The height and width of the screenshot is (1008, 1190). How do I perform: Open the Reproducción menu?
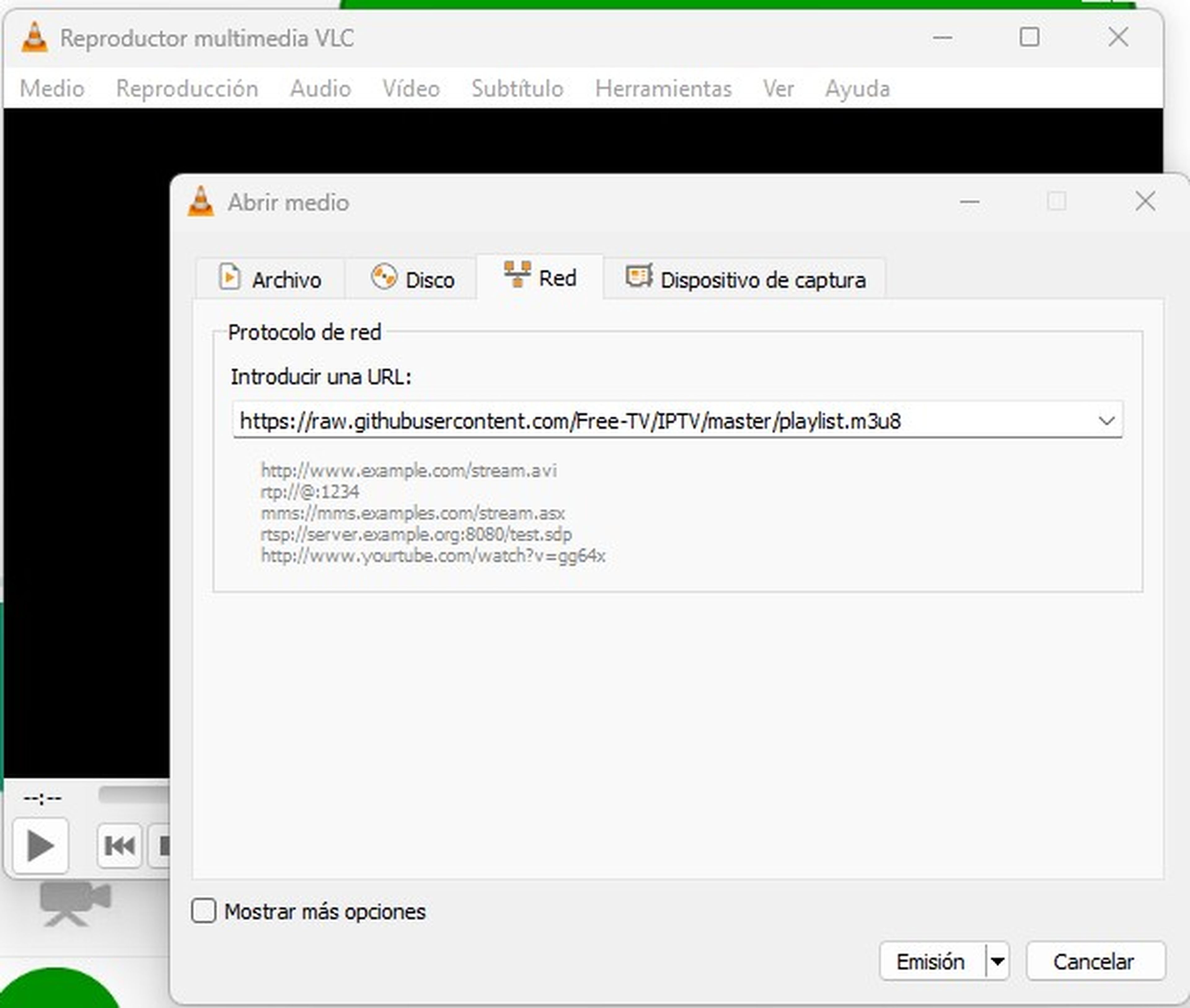coord(187,89)
